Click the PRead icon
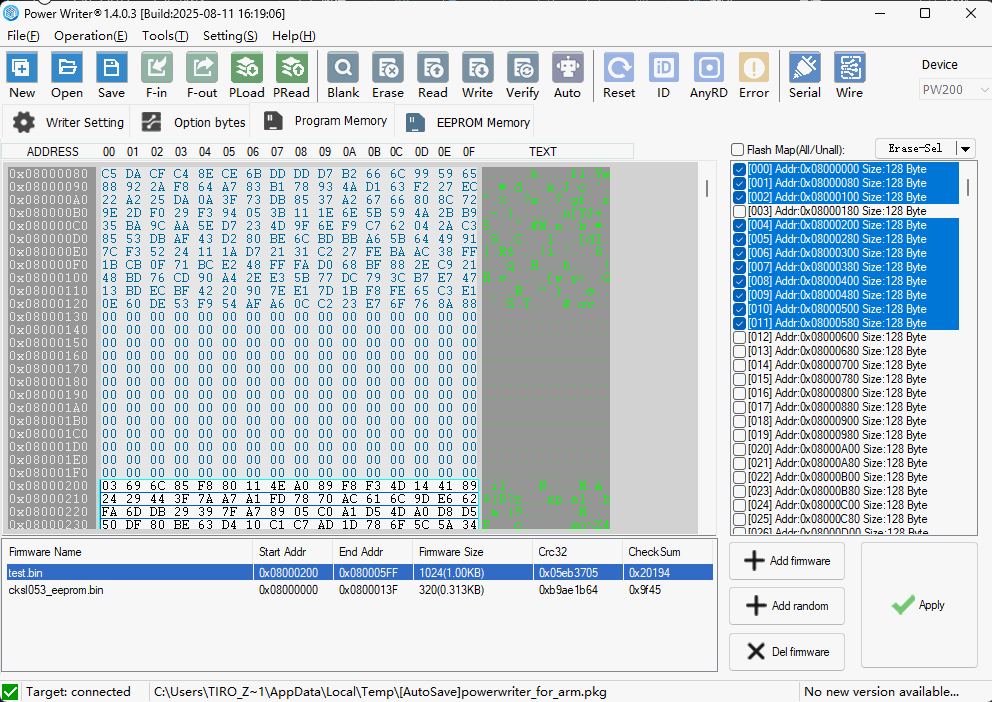 (292, 68)
